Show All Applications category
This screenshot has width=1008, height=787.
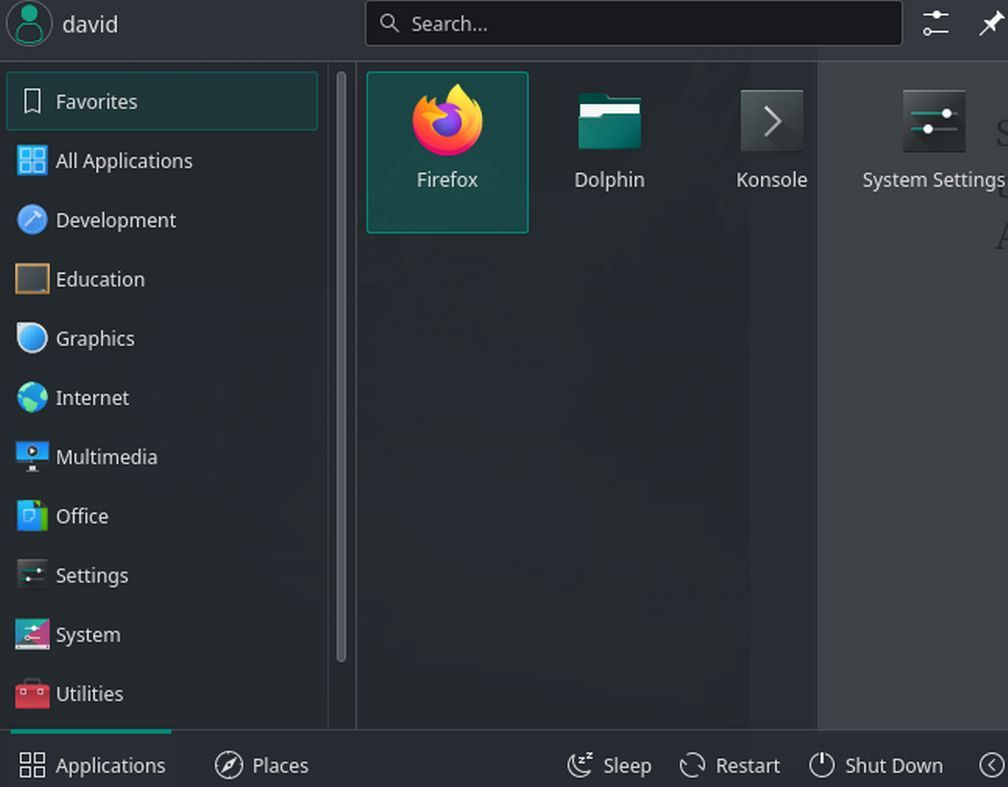click(x=162, y=161)
